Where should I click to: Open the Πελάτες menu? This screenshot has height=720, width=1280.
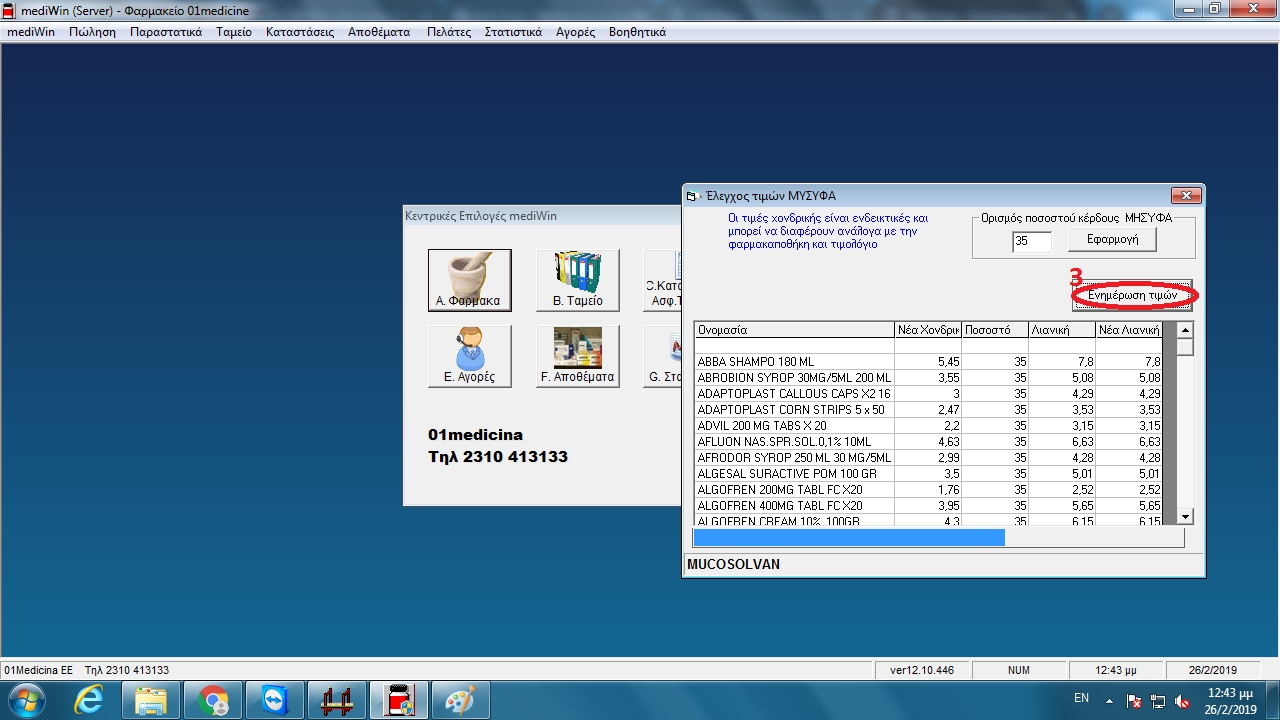[x=449, y=32]
